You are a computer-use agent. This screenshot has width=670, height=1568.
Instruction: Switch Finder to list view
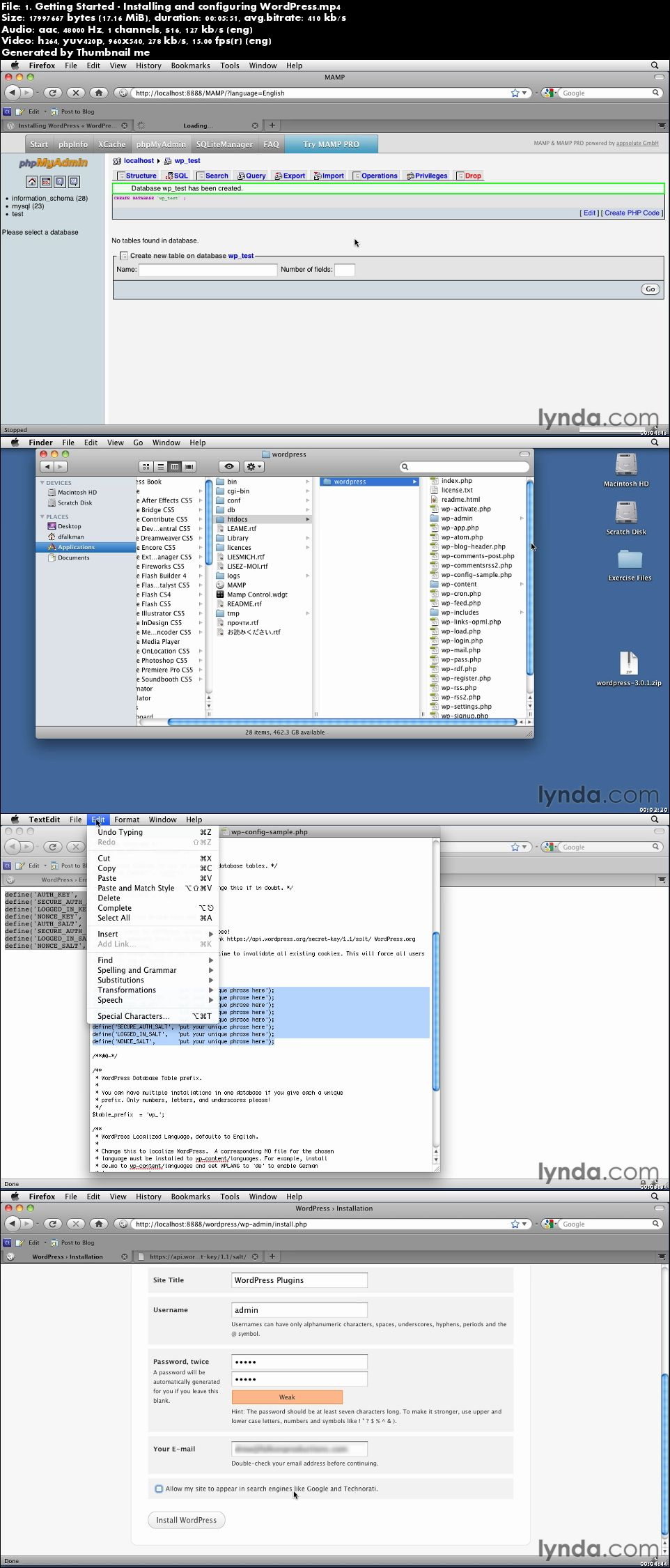point(160,466)
